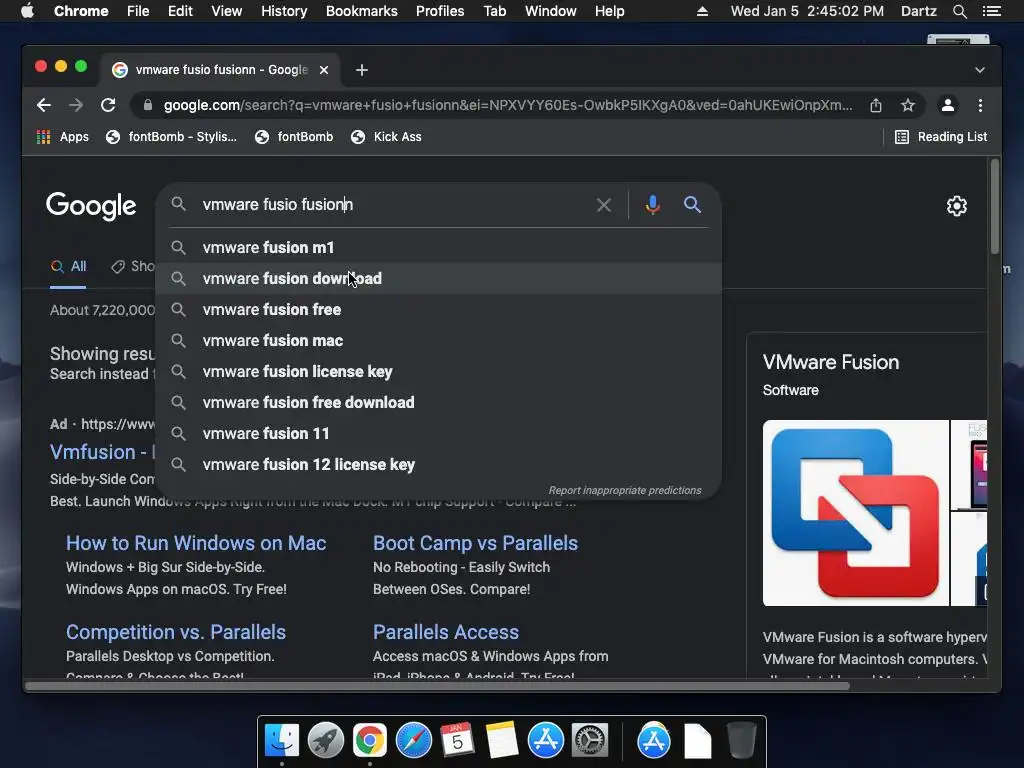Screen dimensions: 1024x768
Task: Open Finder from the Dock
Action: [282, 741]
